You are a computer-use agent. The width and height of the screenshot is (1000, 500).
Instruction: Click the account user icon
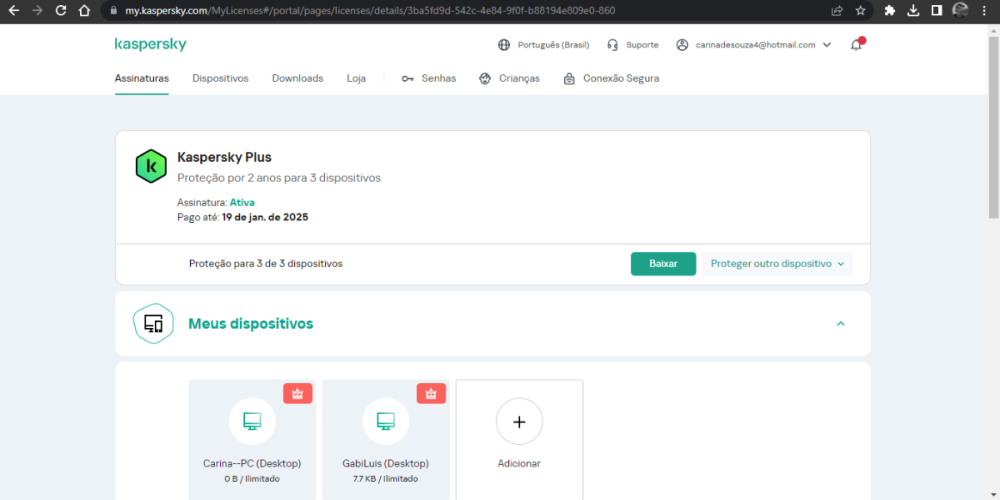click(682, 45)
